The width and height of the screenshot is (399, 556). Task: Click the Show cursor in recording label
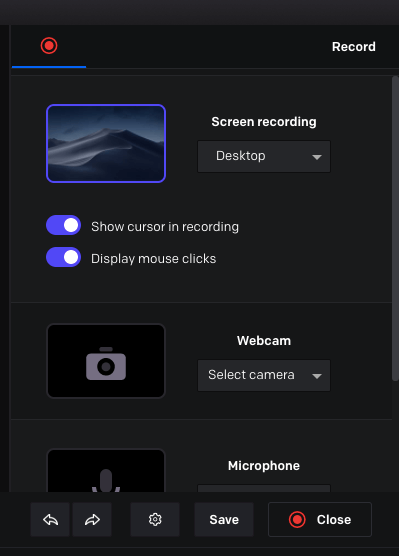(x=165, y=227)
